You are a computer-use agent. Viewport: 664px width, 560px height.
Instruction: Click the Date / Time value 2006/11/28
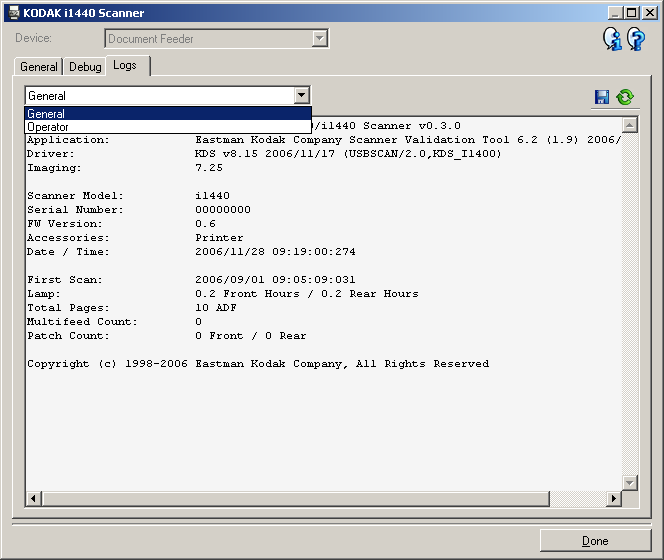click(x=230, y=252)
